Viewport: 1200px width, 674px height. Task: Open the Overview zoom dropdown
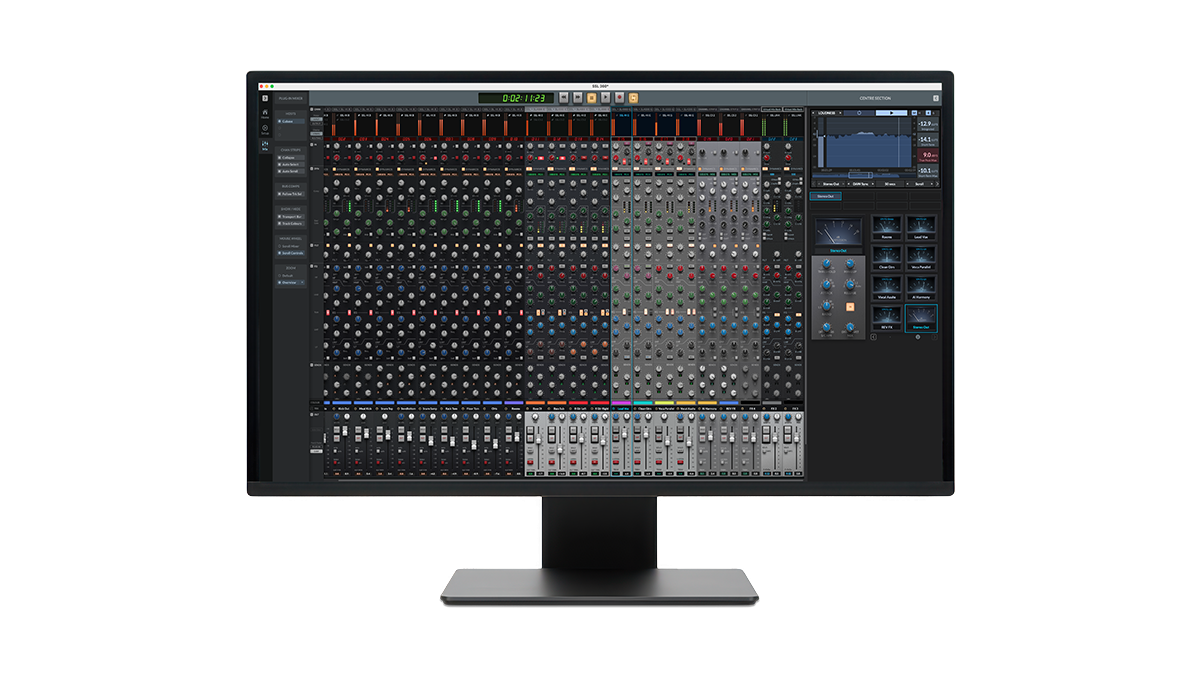(292, 283)
